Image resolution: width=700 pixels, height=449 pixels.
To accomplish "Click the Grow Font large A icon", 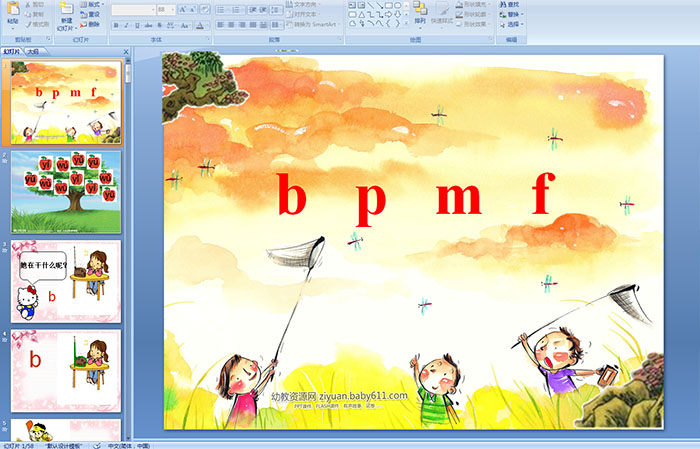I will click(183, 9).
